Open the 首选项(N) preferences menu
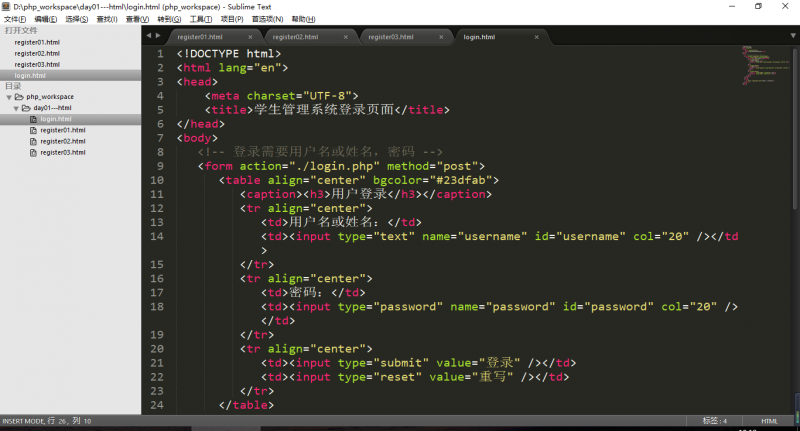 tap(266, 19)
